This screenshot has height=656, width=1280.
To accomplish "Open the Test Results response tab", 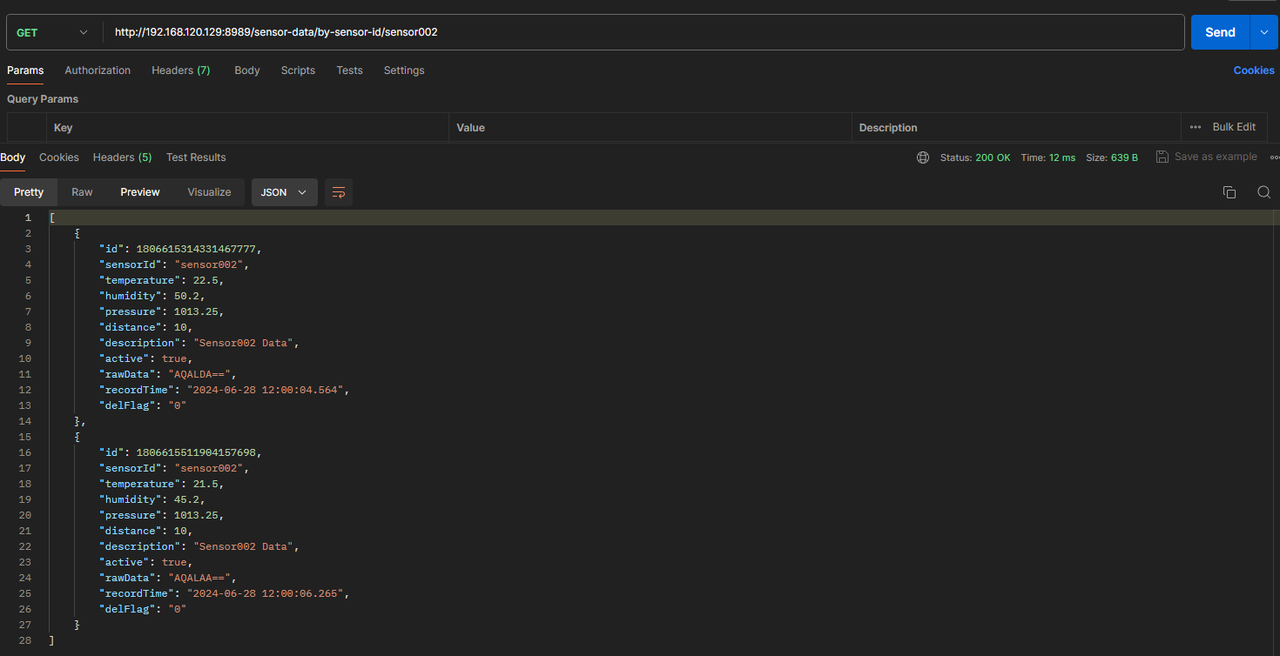I will pos(196,157).
